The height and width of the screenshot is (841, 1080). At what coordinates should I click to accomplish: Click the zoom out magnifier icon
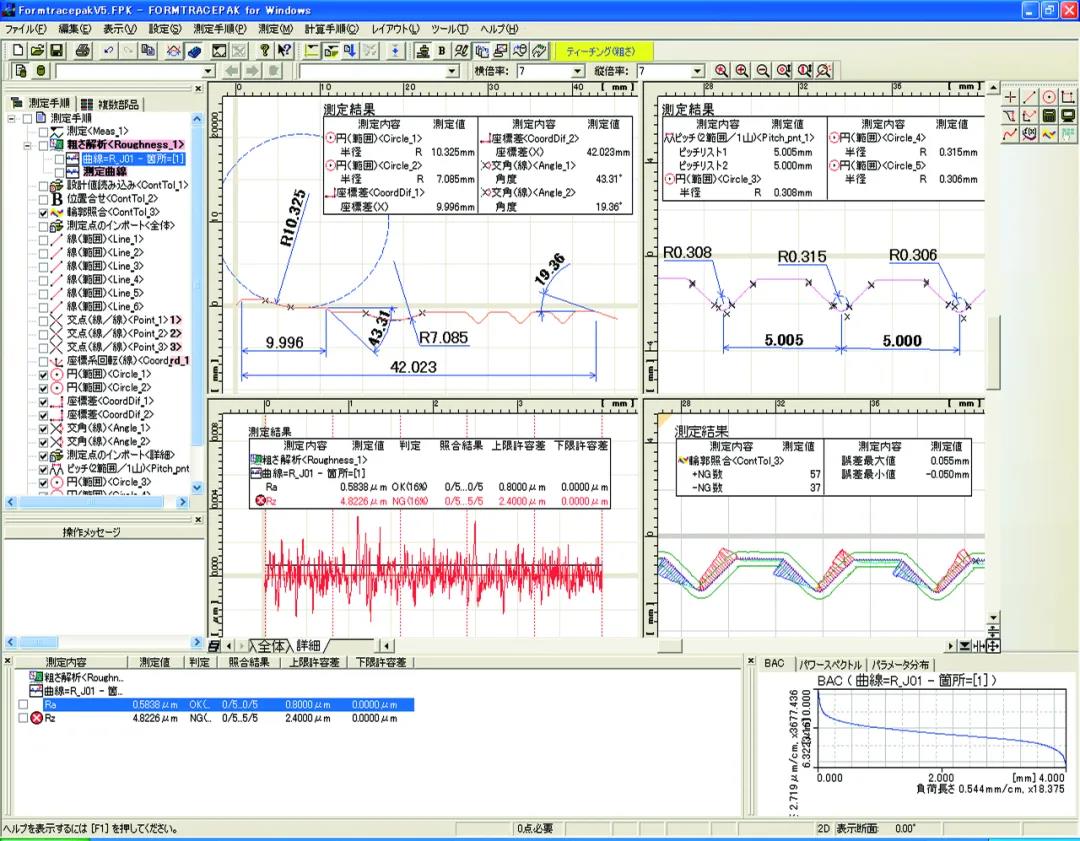[x=763, y=72]
